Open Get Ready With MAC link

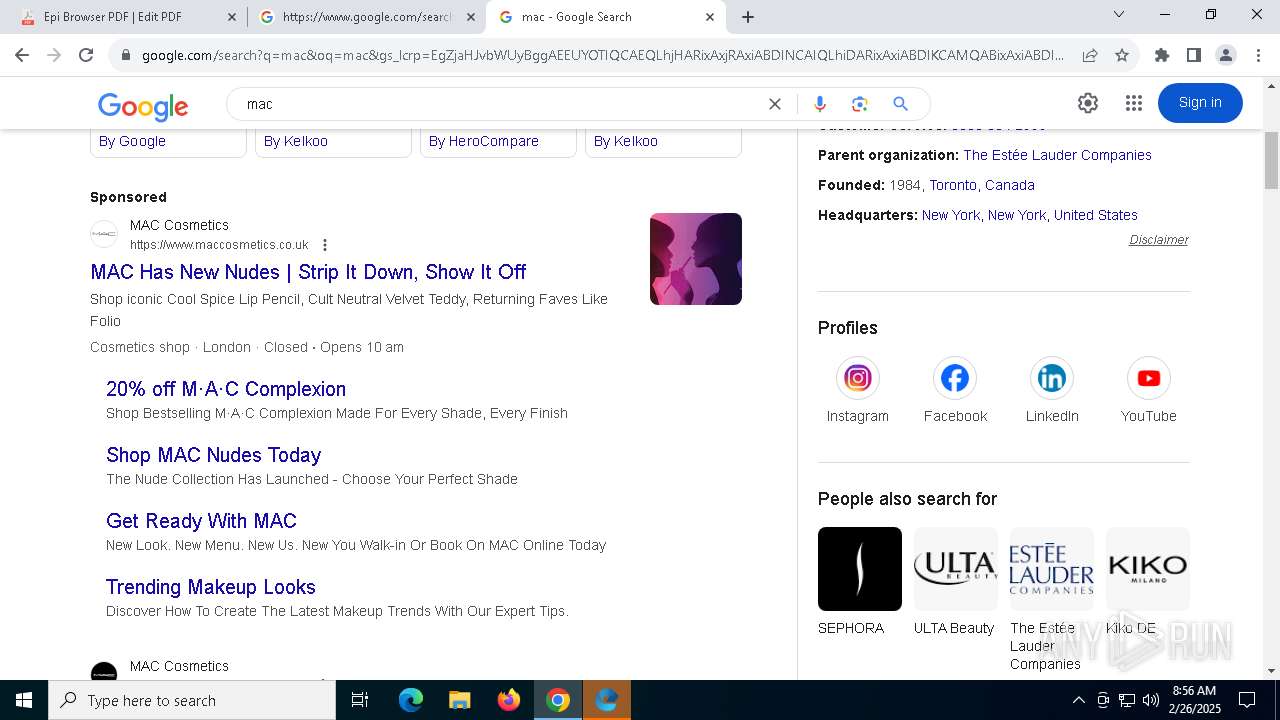[x=201, y=521]
